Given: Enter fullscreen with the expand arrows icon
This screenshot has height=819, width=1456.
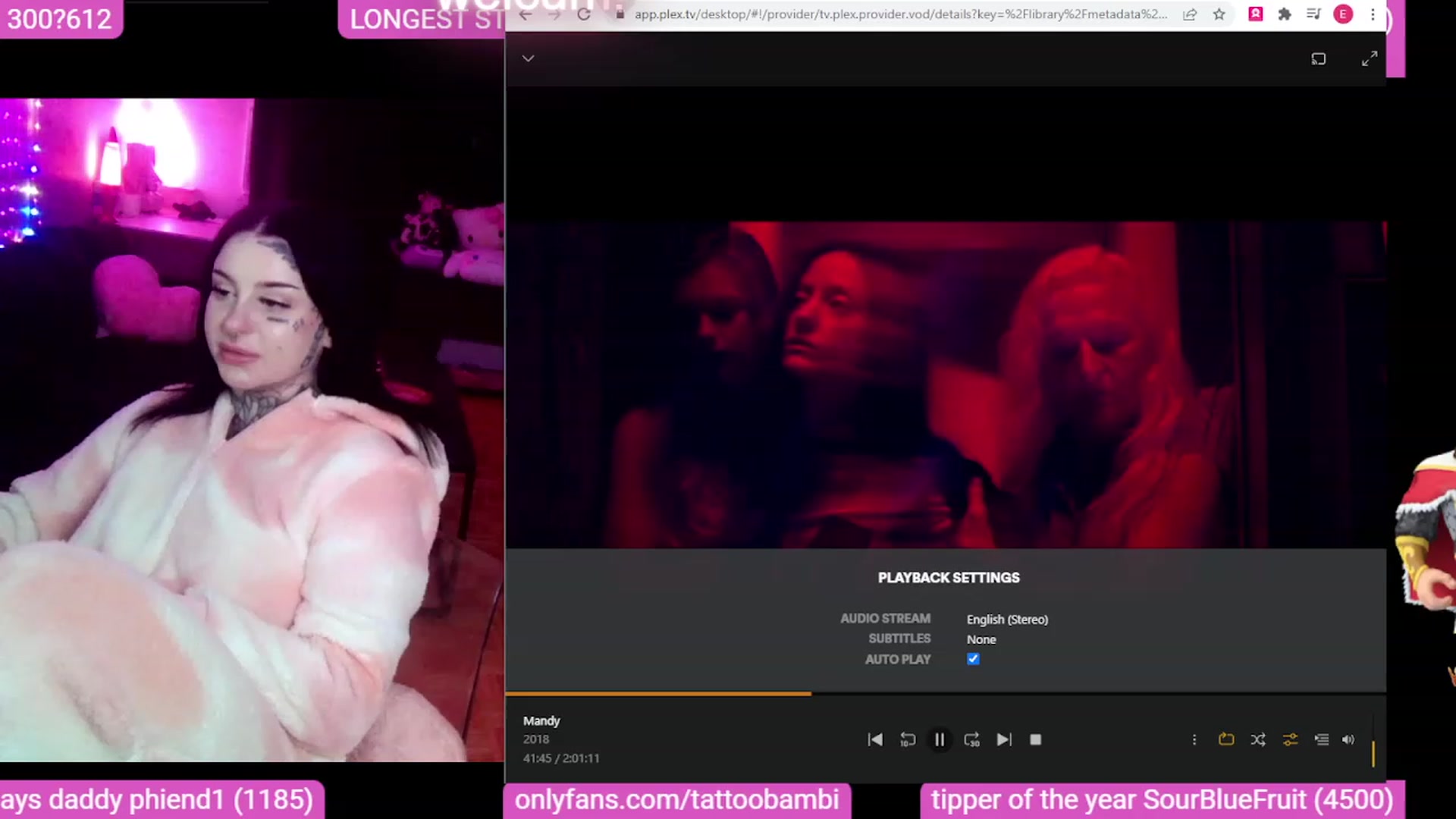Looking at the screenshot, I should (1370, 58).
